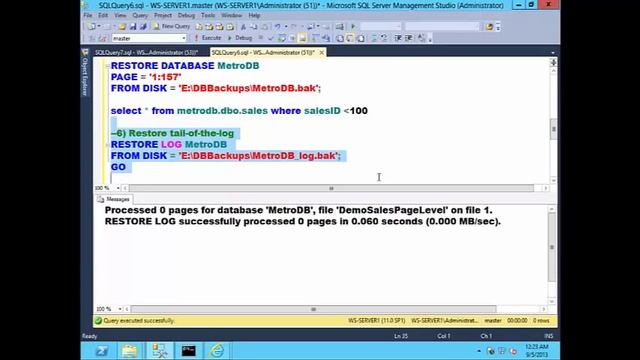Open the Find combo box in the toolbar

tap(442, 27)
